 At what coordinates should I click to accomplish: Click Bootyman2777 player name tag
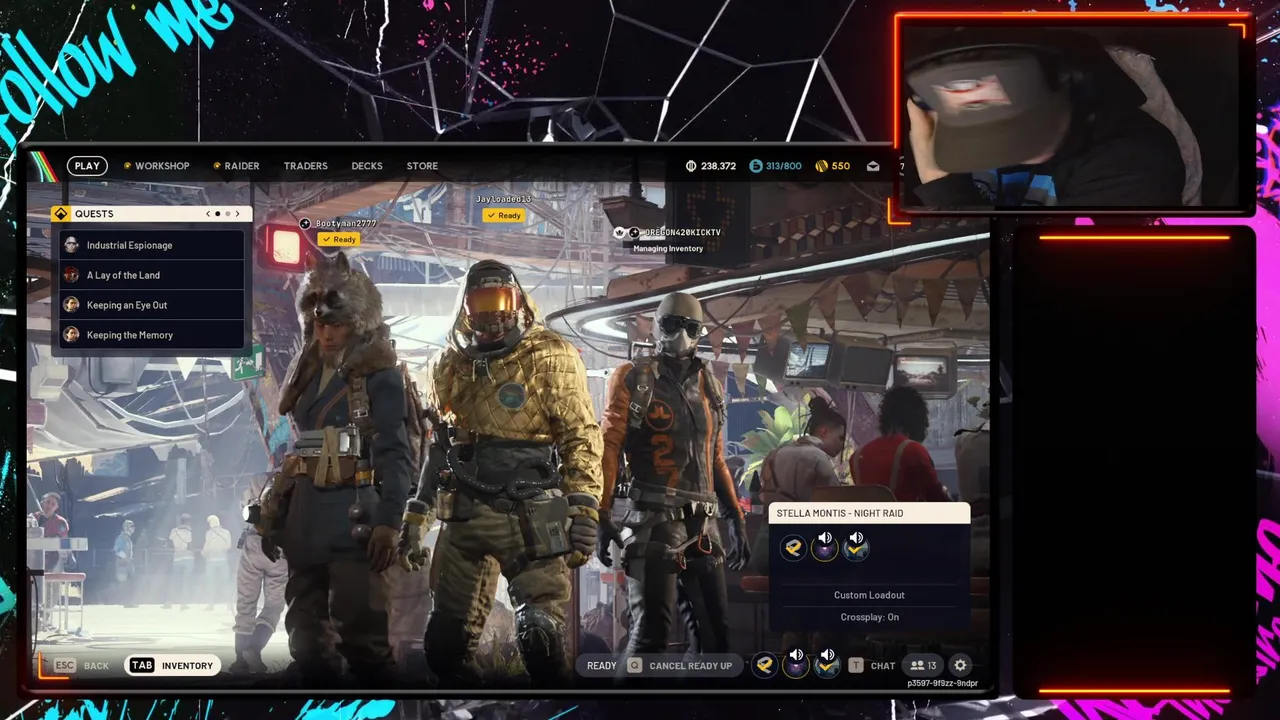point(346,224)
